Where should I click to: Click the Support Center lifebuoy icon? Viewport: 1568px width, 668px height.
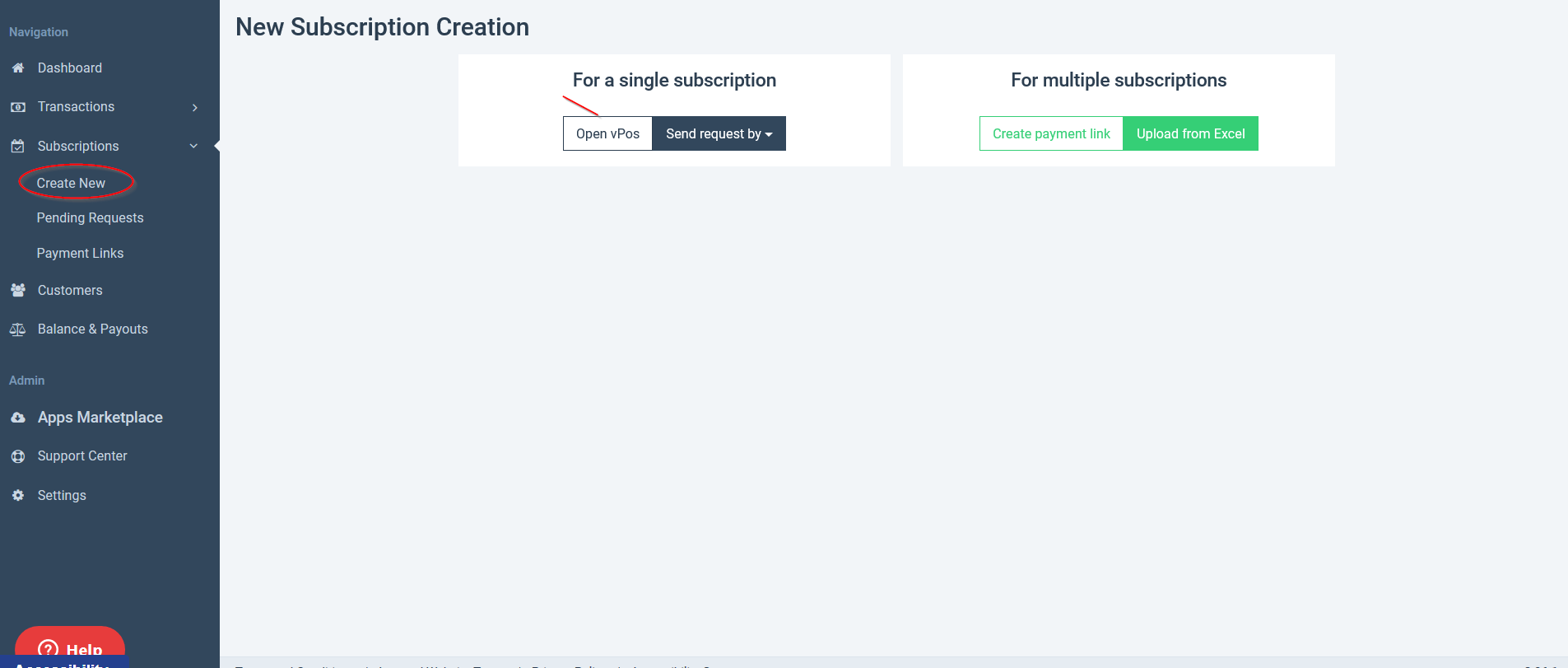click(x=18, y=456)
